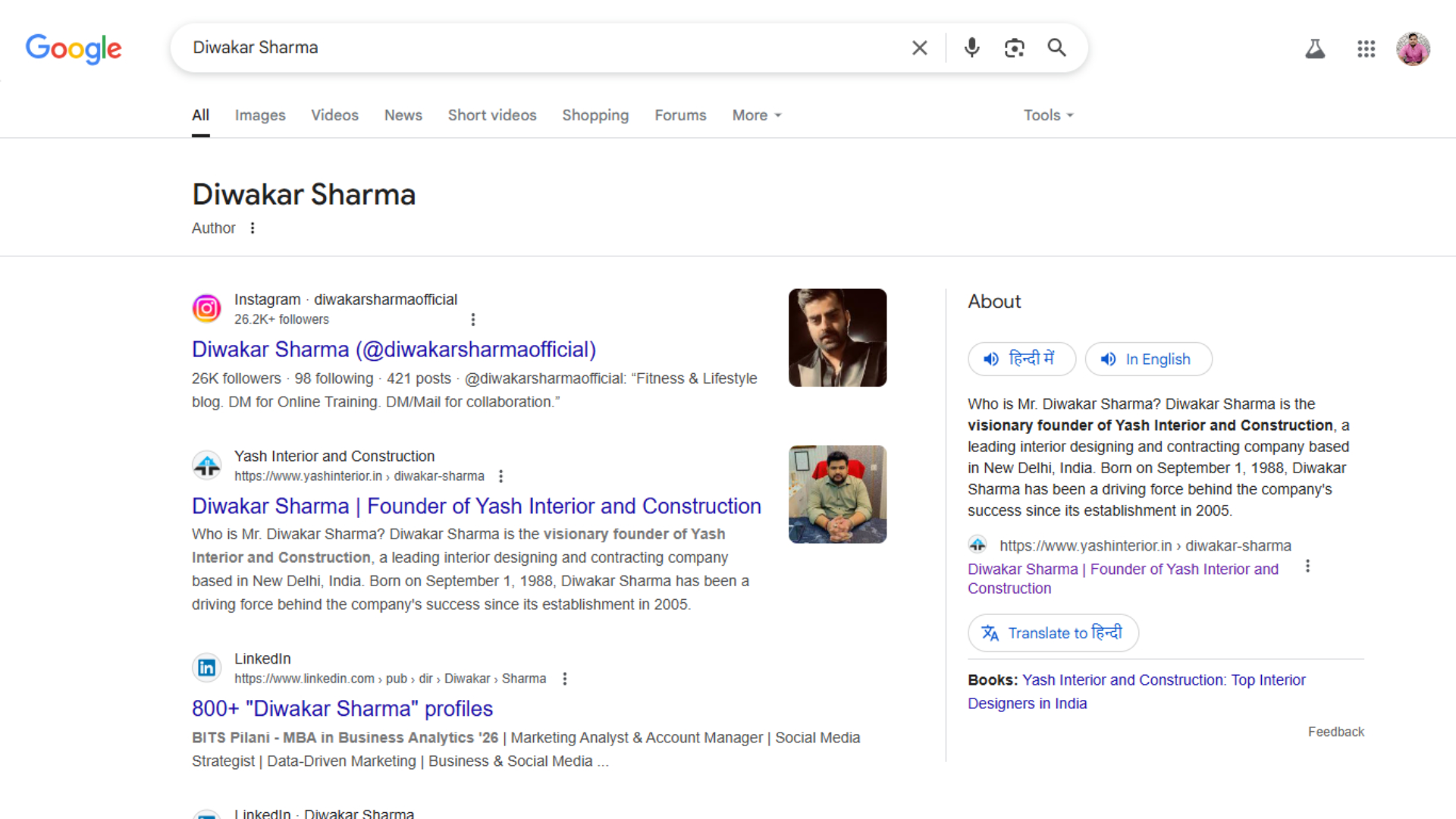Click into the search text field
This screenshot has width=1456, height=819.
pyautogui.click(x=531, y=48)
